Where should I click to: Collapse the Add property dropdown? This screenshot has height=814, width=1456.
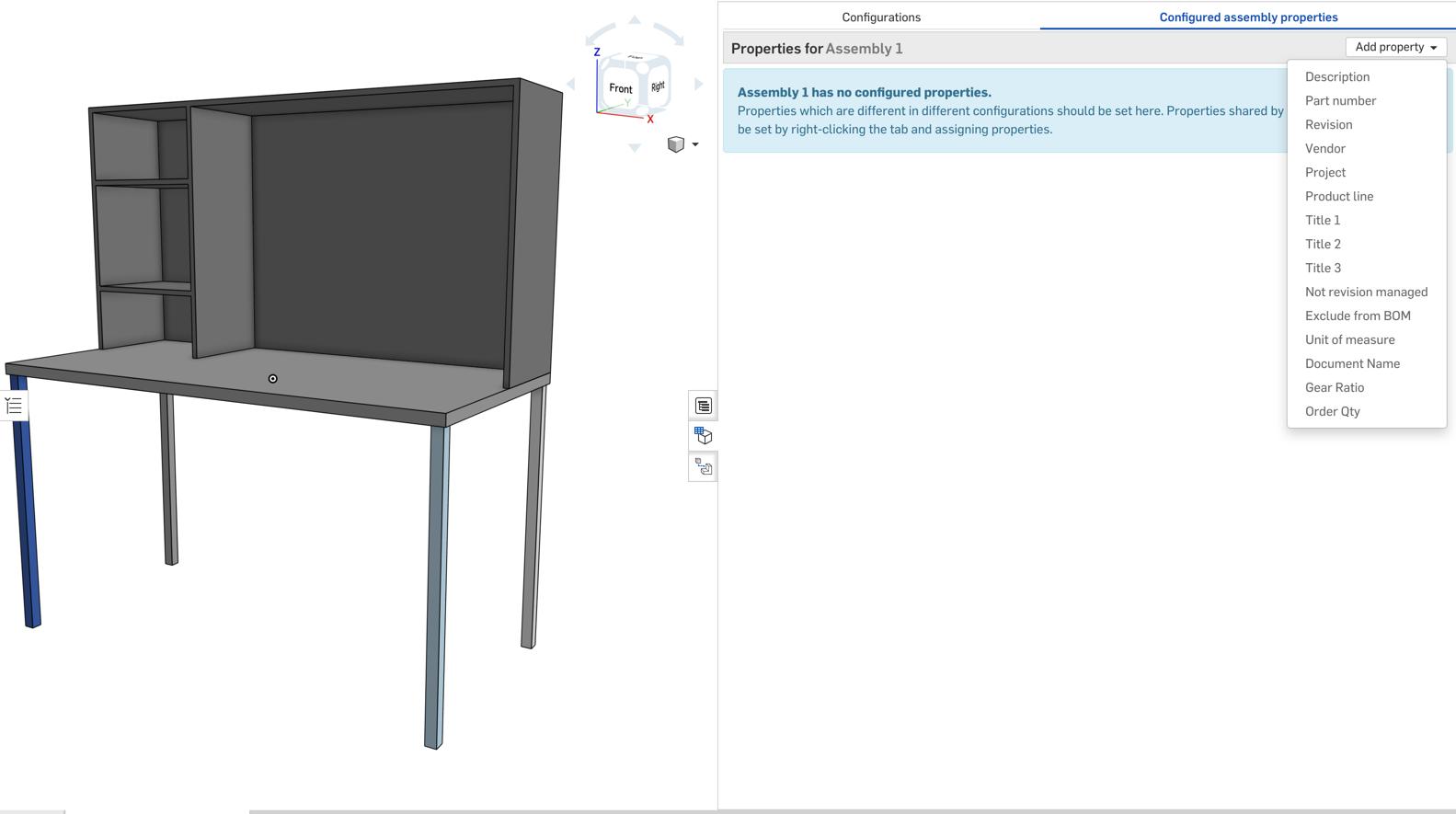pyautogui.click(x=1394, y=47)
